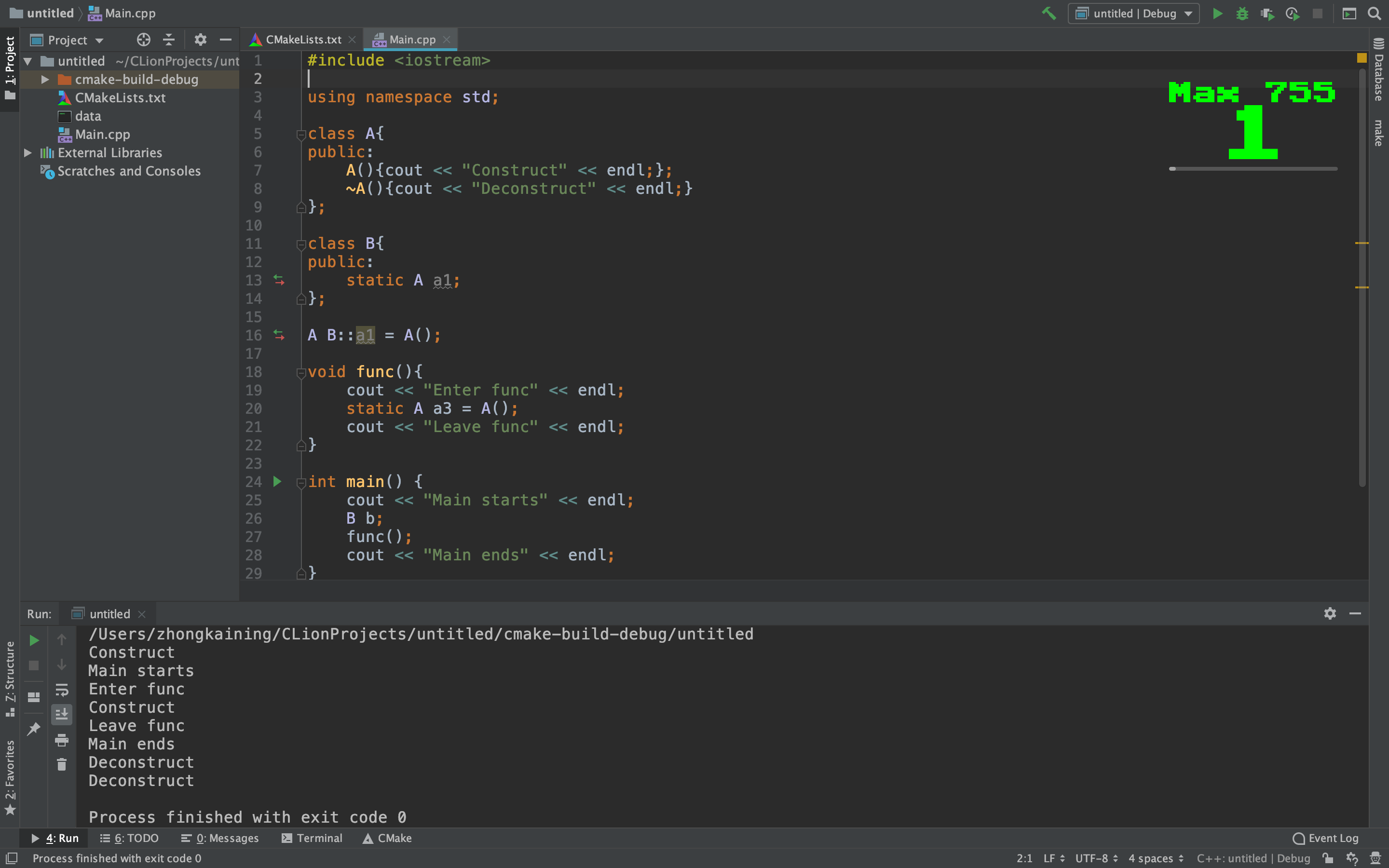Collapse the untitled project root node
1389x868 pixels.
coord(27,61)
